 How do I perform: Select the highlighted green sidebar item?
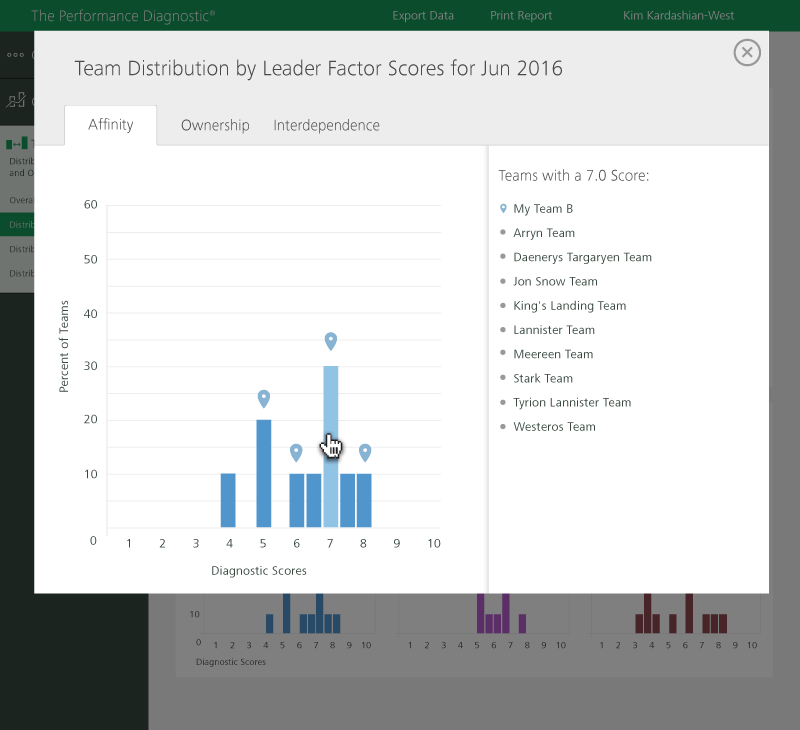pos(17,224)
